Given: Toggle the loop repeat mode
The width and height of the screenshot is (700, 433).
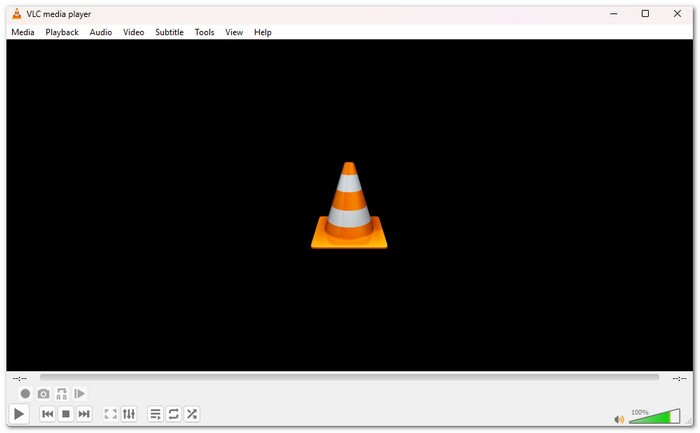Looking at the screenshot, I should (x=173, y=414).
